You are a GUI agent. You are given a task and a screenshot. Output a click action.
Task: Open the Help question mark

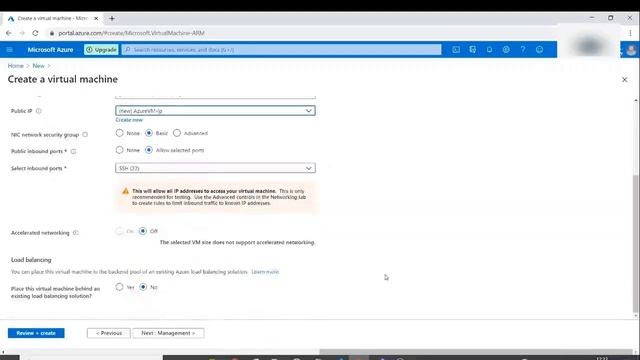tap(523, 50)
